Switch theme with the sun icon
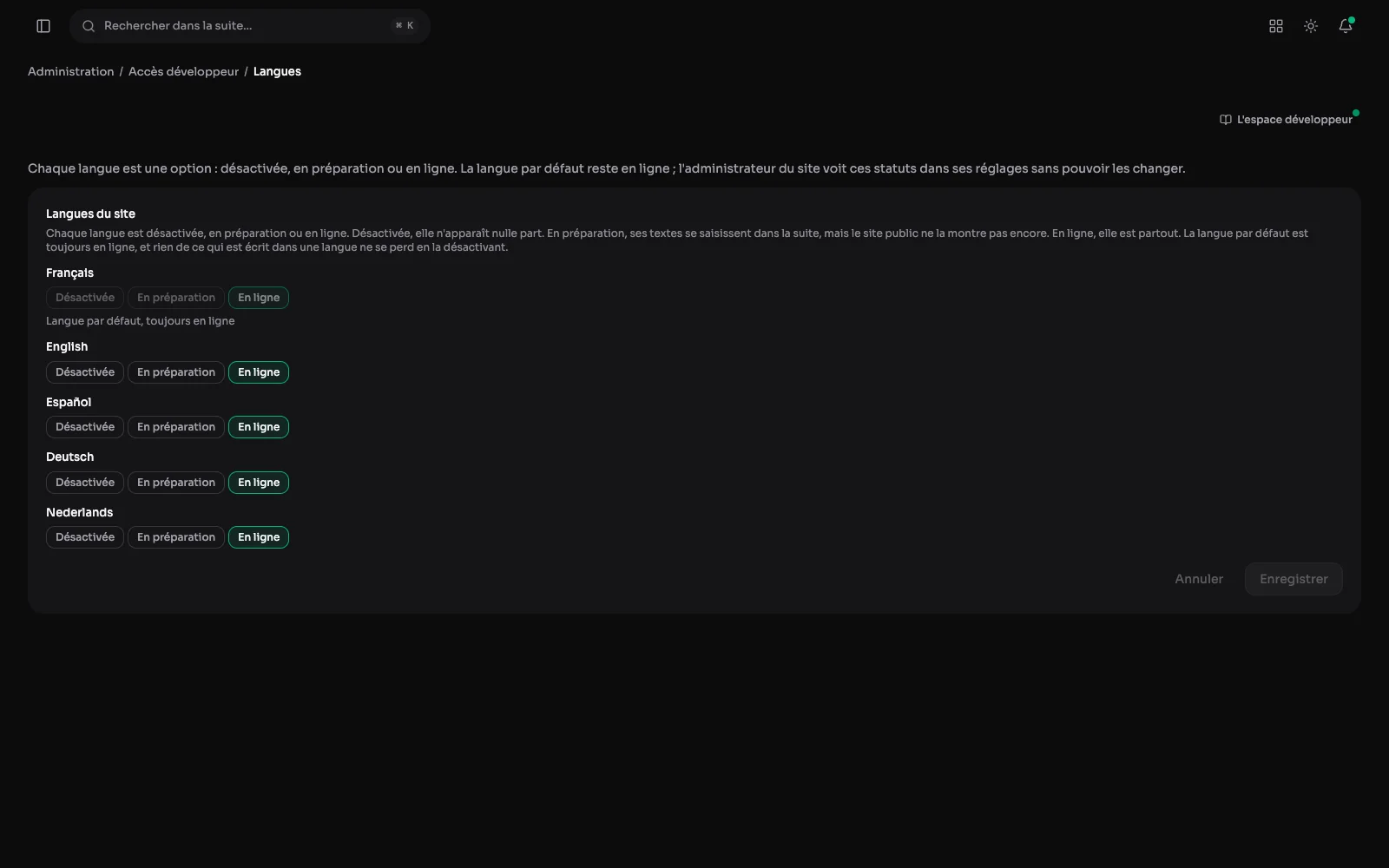Viewport: 1389px width, 868px height. tap(1311, 26)
